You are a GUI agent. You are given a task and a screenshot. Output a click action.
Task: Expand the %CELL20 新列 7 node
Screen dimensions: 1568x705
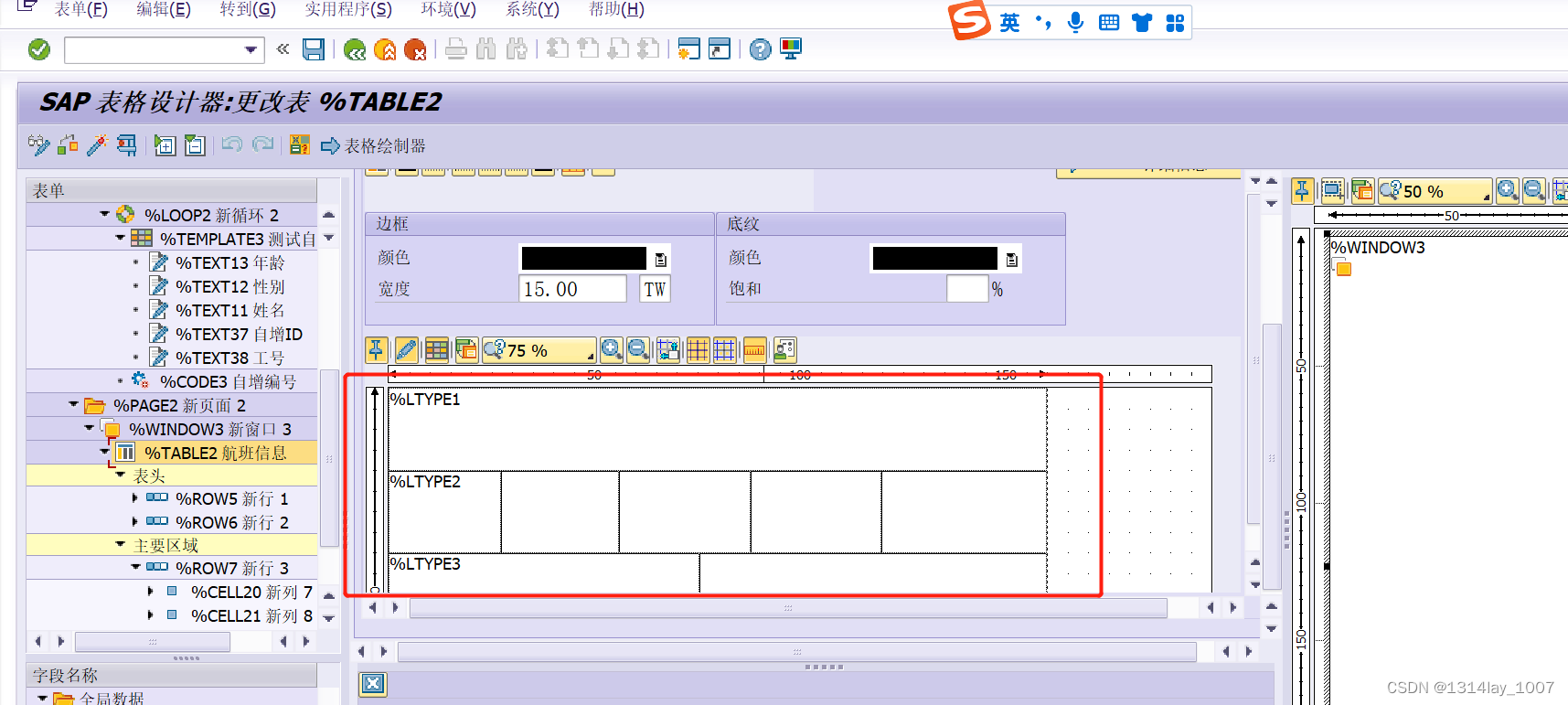point(151,592)
